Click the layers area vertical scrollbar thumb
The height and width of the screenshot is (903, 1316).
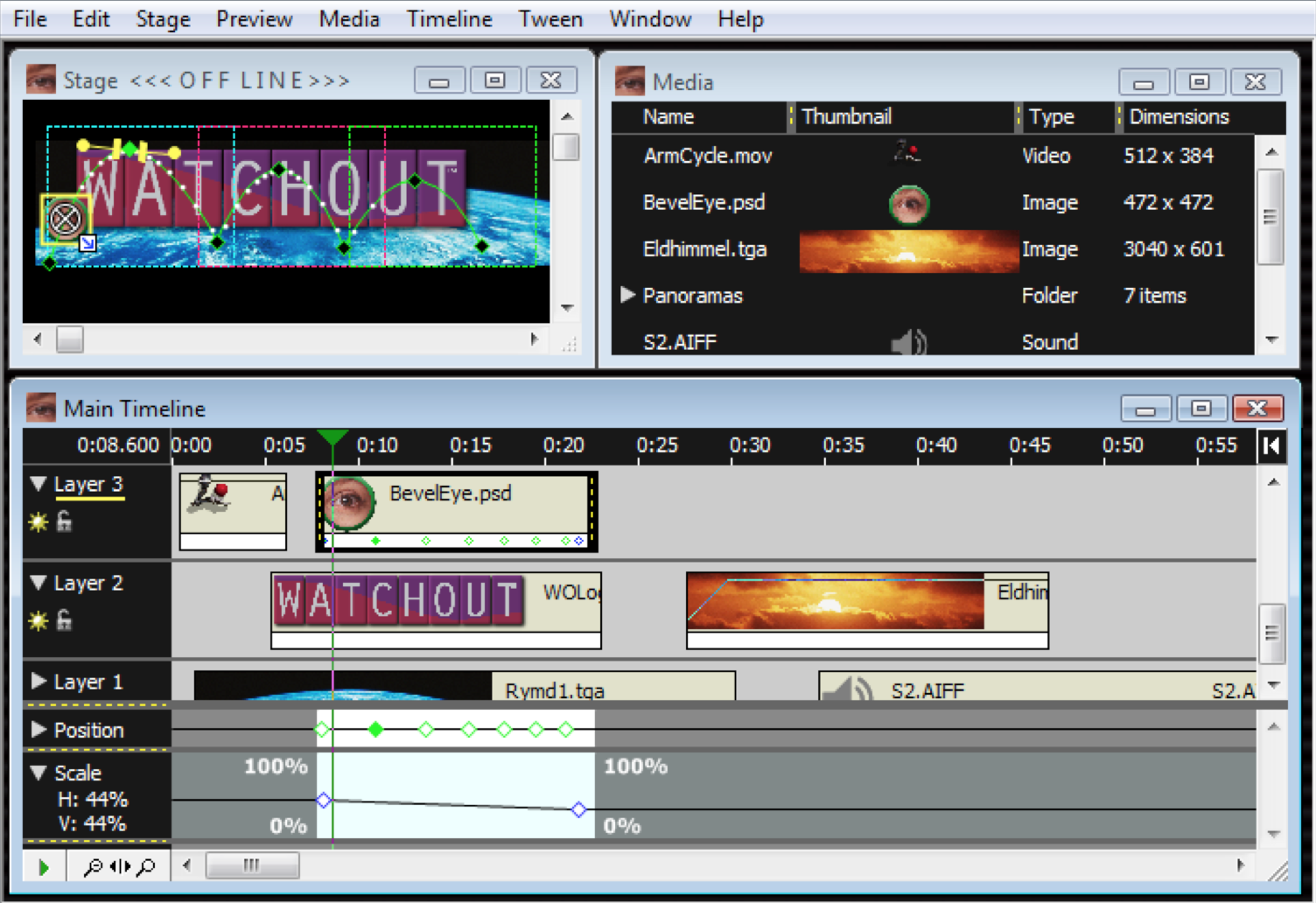coord(1272,633)
